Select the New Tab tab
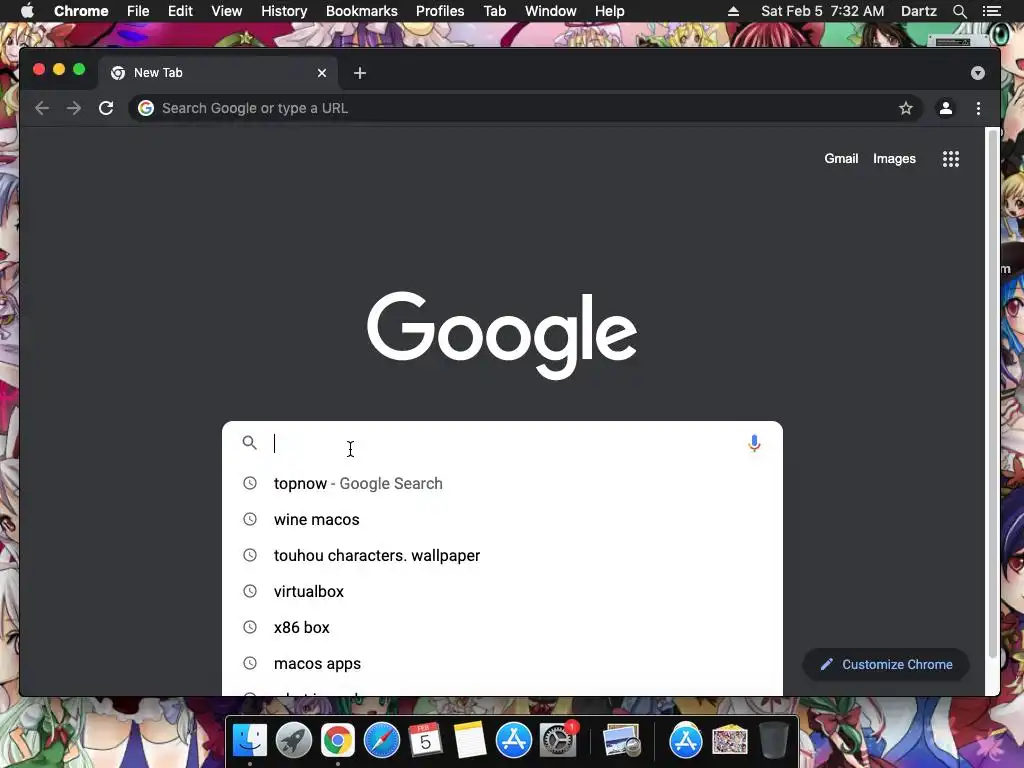1024x768 pixels. [x=219, y=73]
